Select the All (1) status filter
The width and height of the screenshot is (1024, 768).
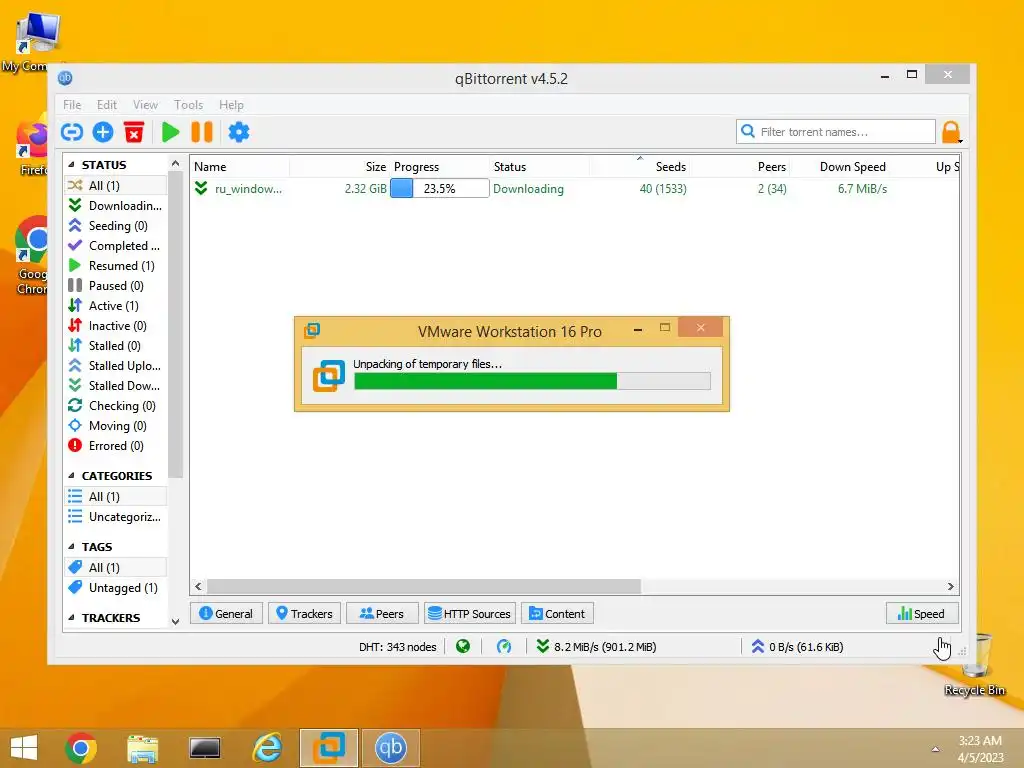tap(116, 185)
